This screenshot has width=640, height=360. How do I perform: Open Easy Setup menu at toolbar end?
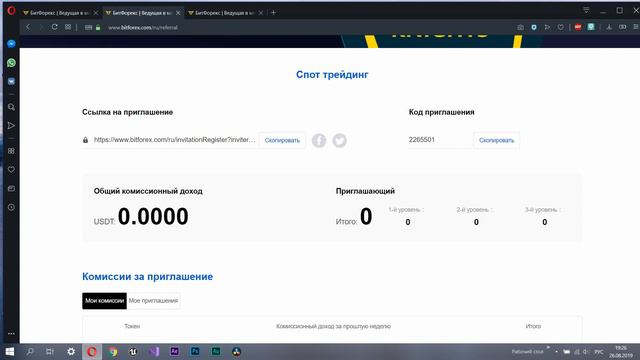(636, 27)
